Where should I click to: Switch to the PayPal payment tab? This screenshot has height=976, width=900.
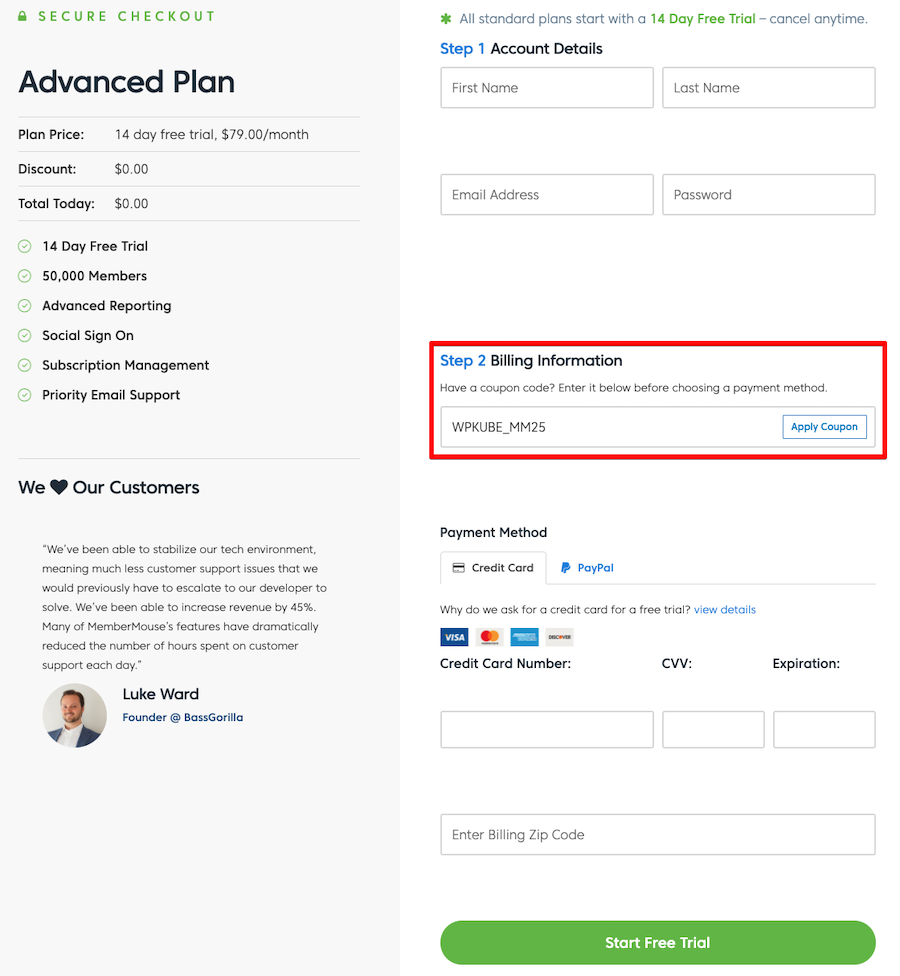[587, 568]
